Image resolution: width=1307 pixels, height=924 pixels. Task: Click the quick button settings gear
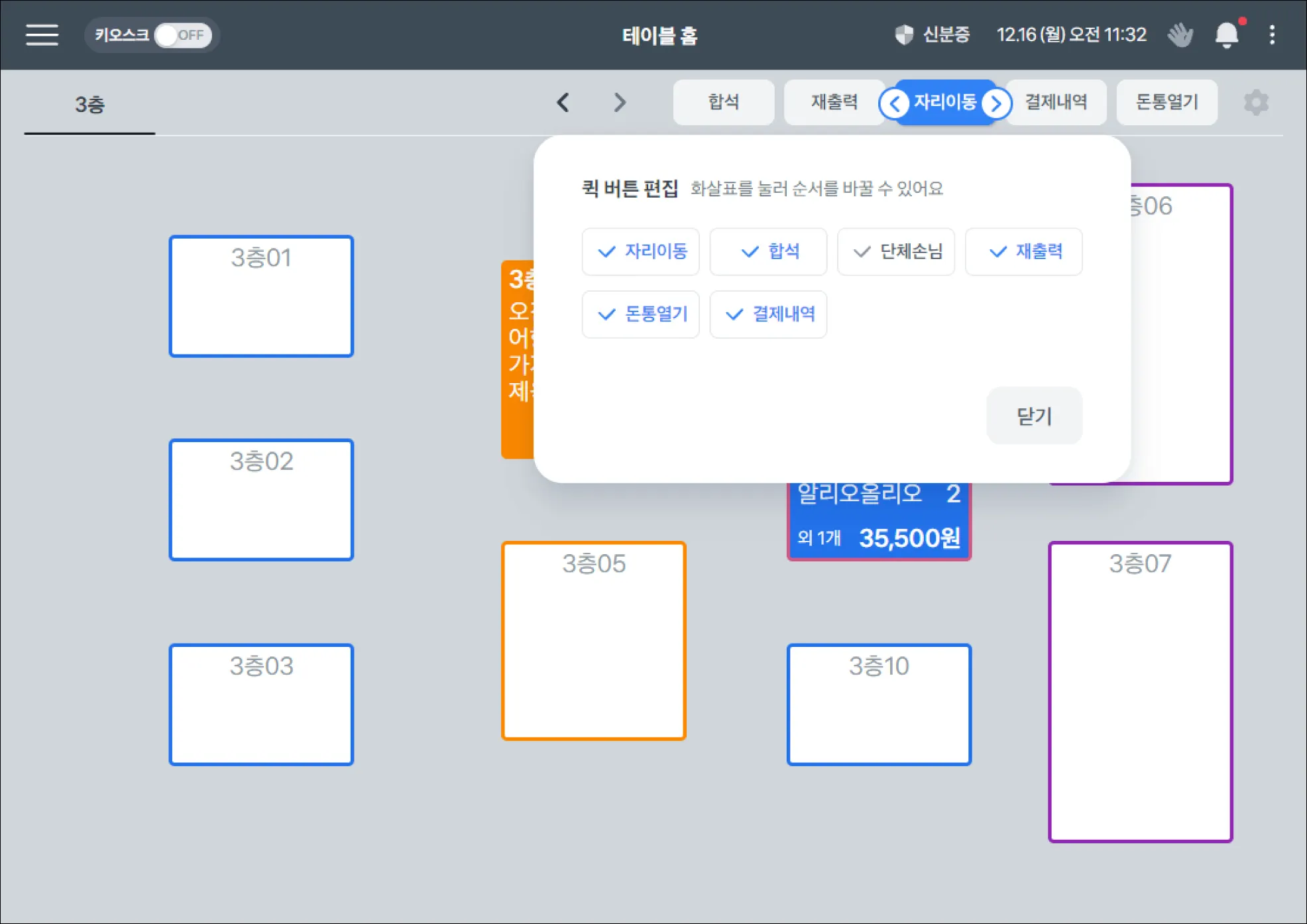pyautogui.click(x=1255, y=102)
